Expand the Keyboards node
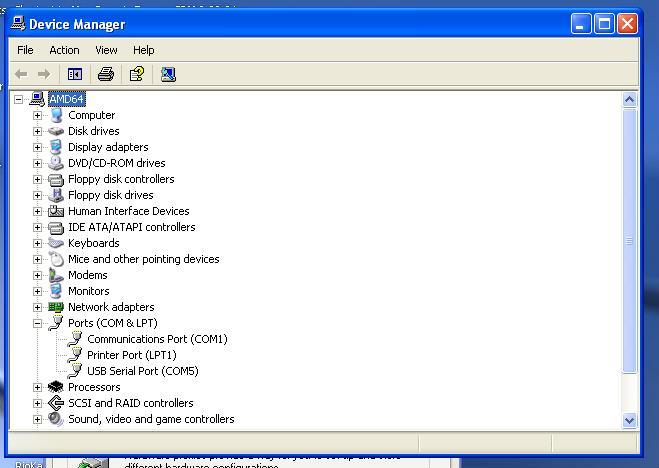The width and height of the screenshot is (659, 468). point(37,243)
